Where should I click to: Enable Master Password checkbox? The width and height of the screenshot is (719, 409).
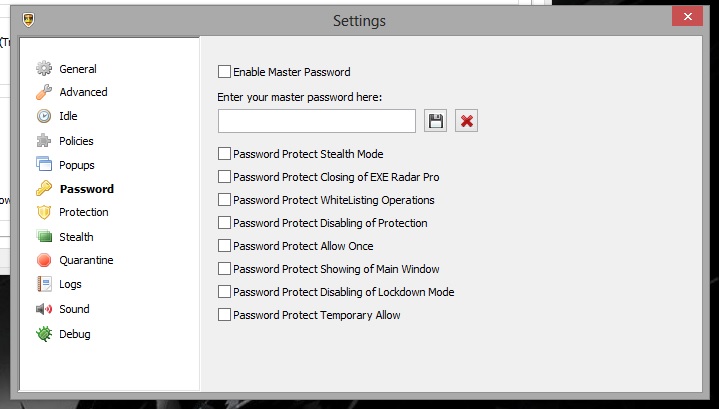(224, 72)
